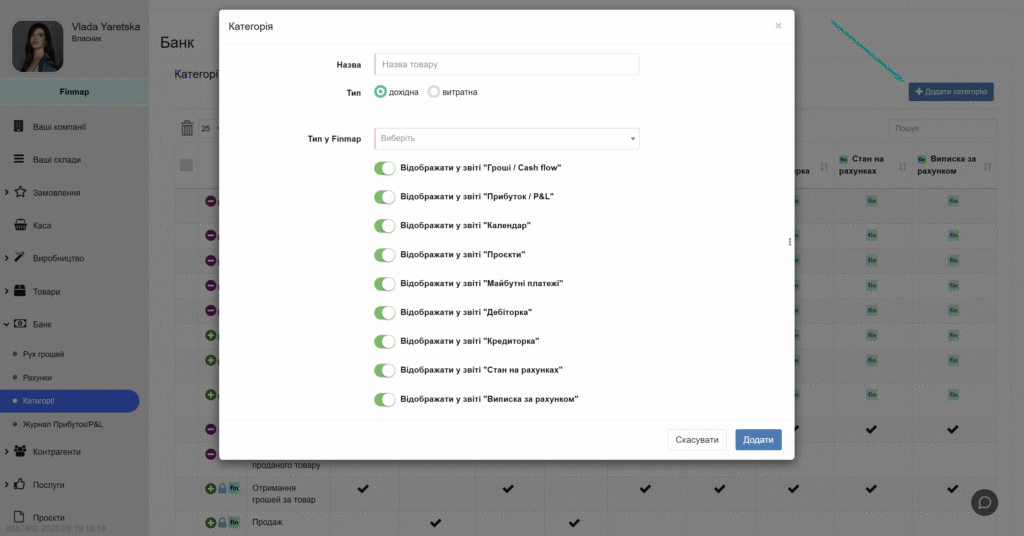The image size is (1024, 536).
Task: Click the trash delete icon
Action: click(187, 128)
